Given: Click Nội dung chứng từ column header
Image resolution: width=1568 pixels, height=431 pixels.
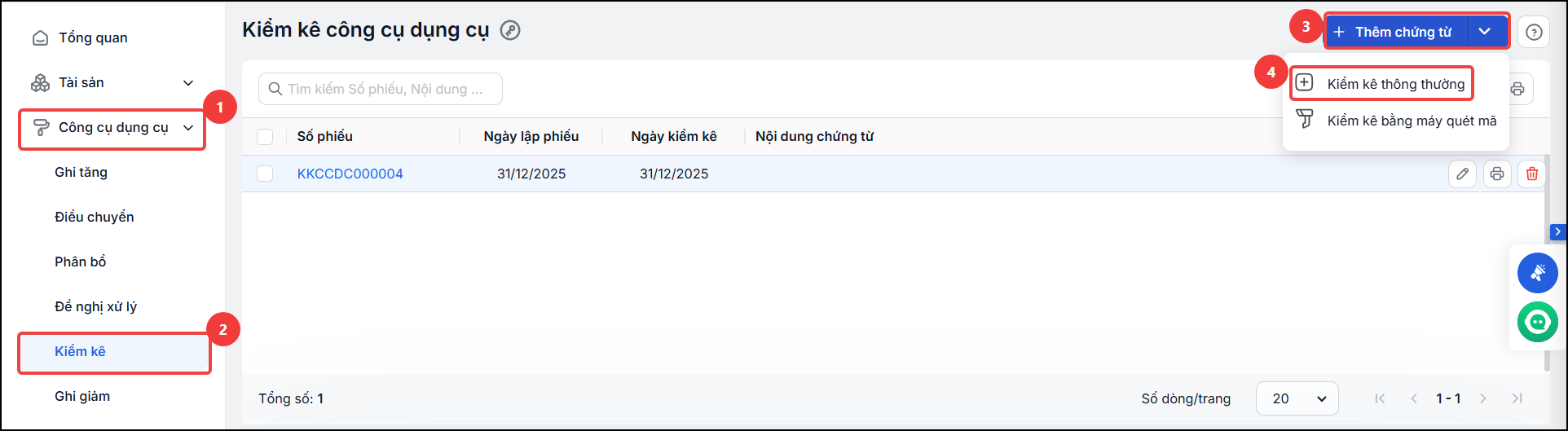Looking at the screenshot, I should tap(814, 137).
